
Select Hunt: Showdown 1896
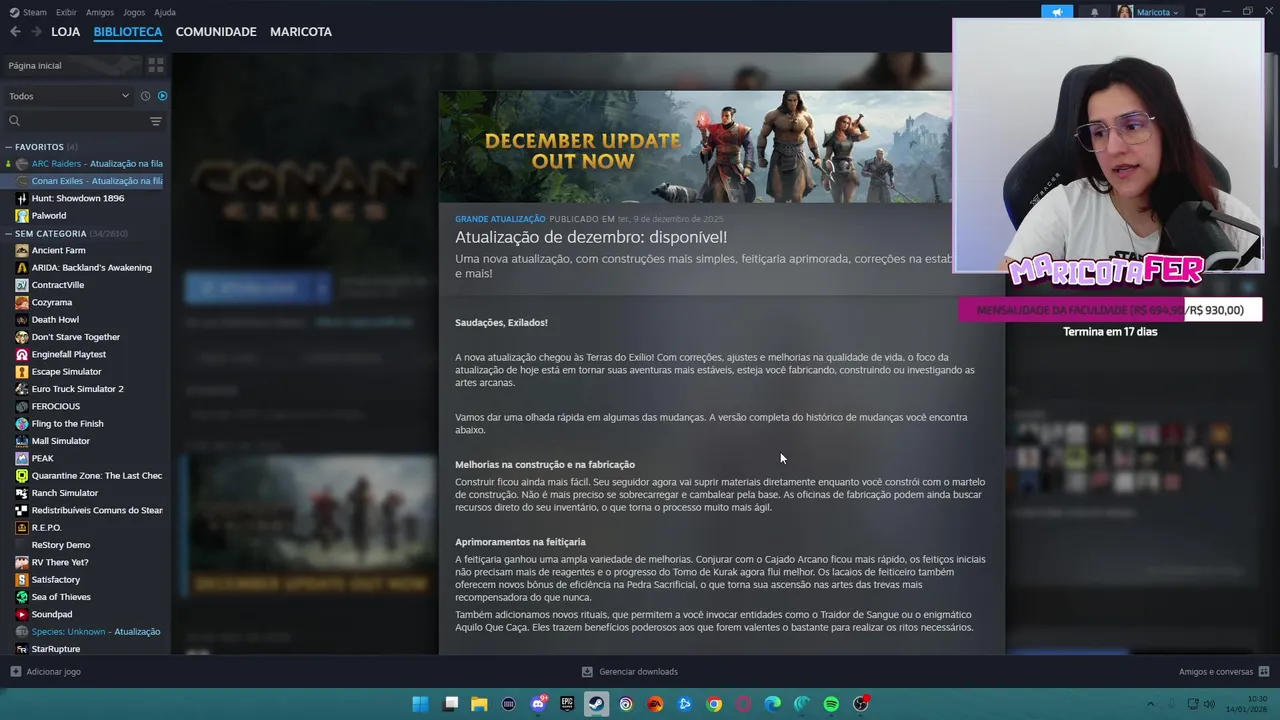[77, 198]
